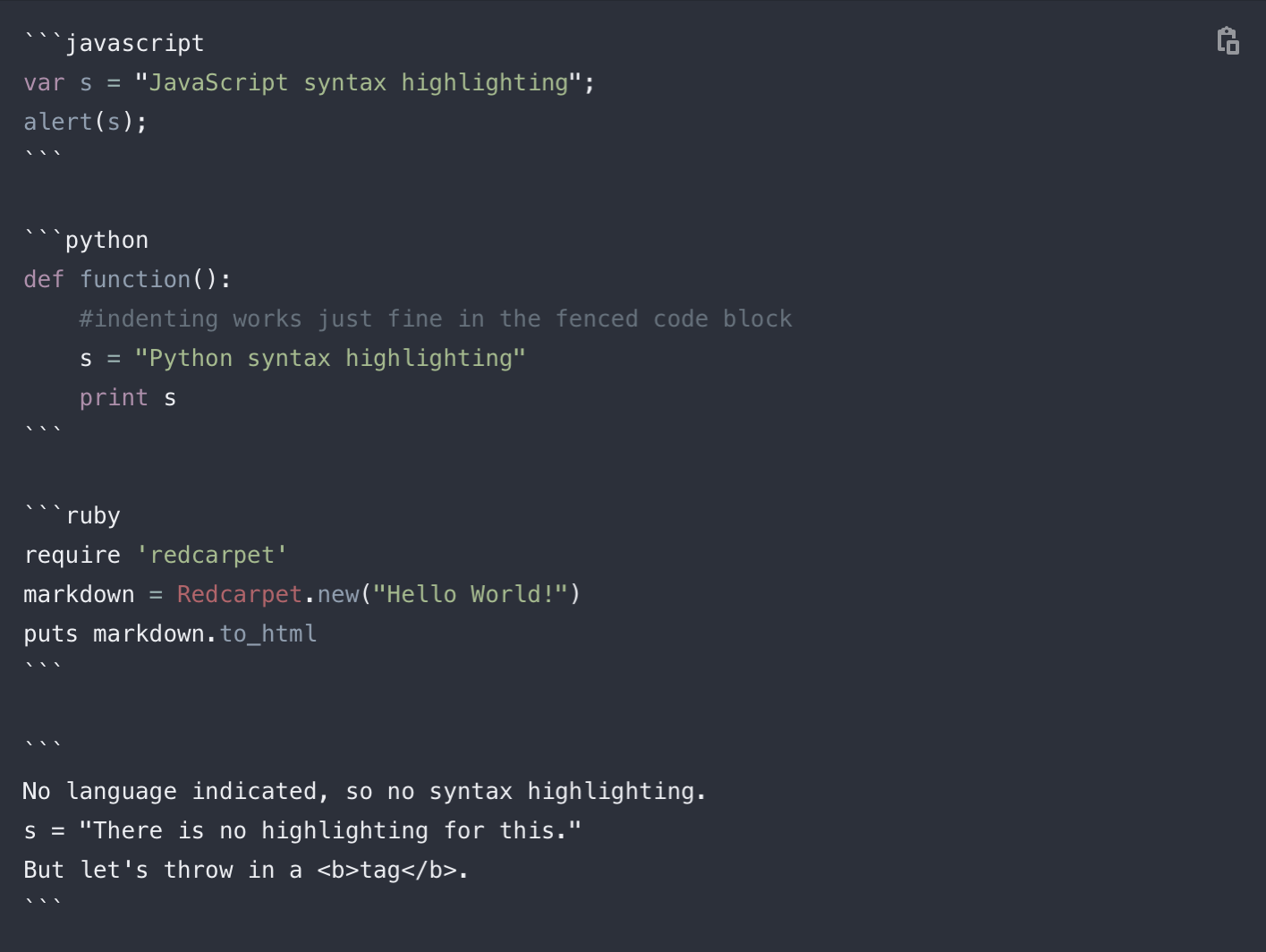Click the 'redcarpet' string

(211, 555)
